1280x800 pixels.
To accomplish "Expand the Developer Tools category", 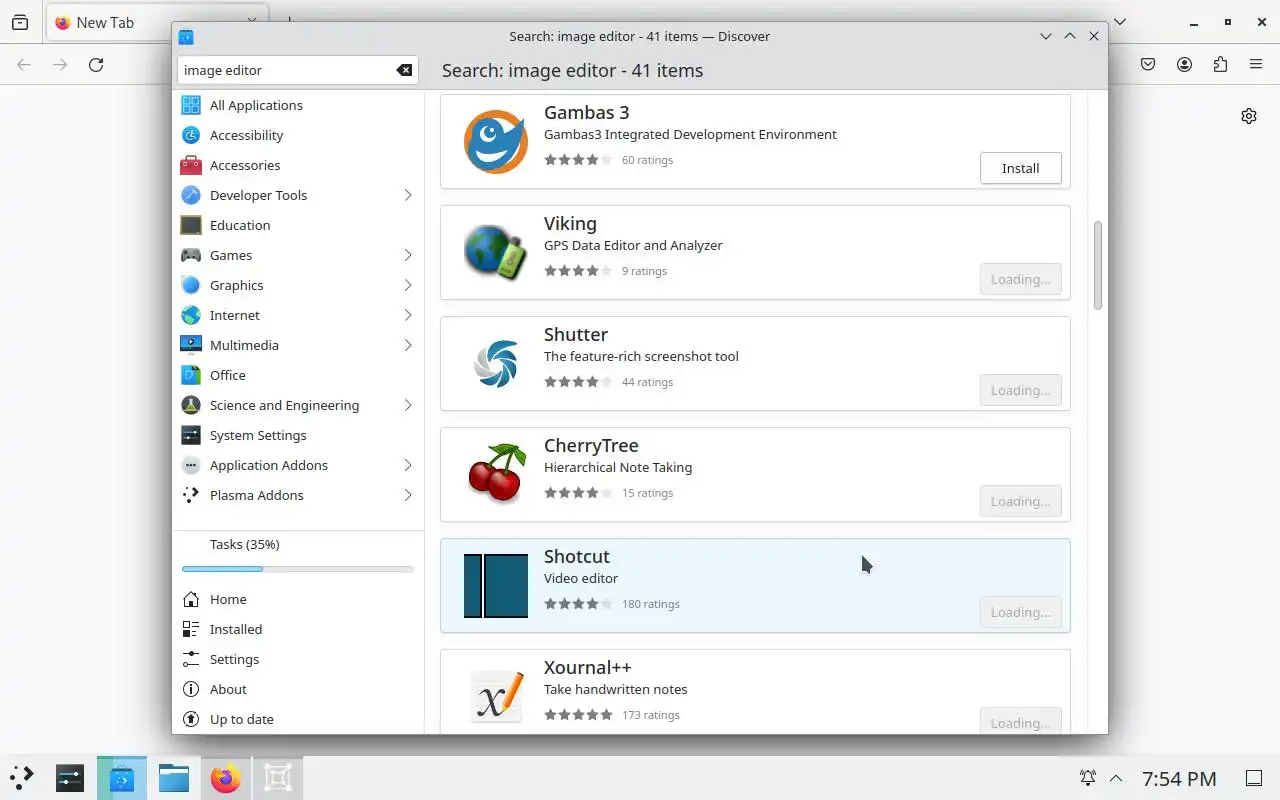I will (408, 195).
